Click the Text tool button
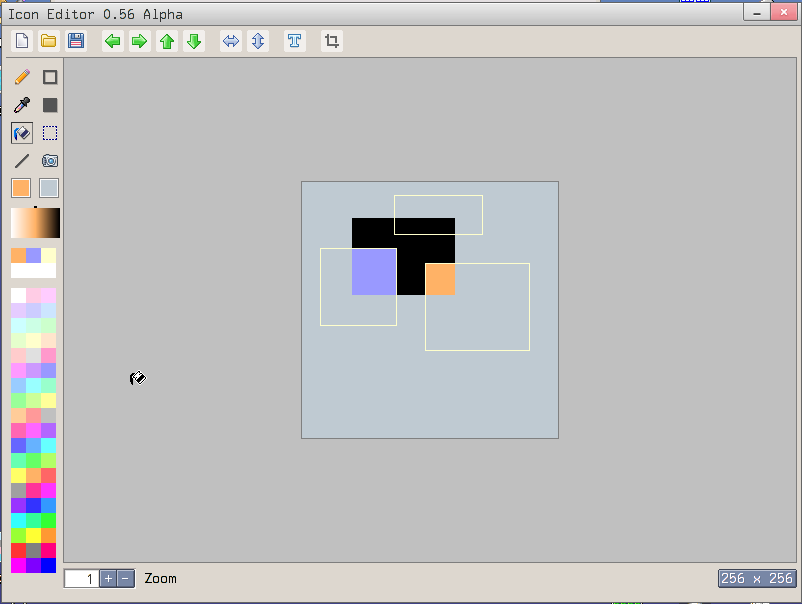Image resolution: width=802 pixels, height=604 pixels. coord(294,41)
